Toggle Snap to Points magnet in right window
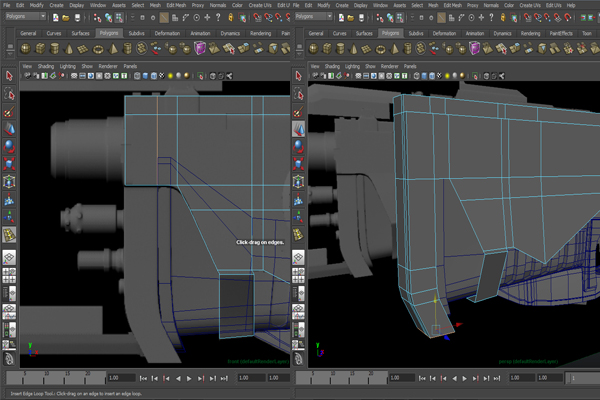The width and height of the screenshot is (600, 400). click(x=548, y=17)
